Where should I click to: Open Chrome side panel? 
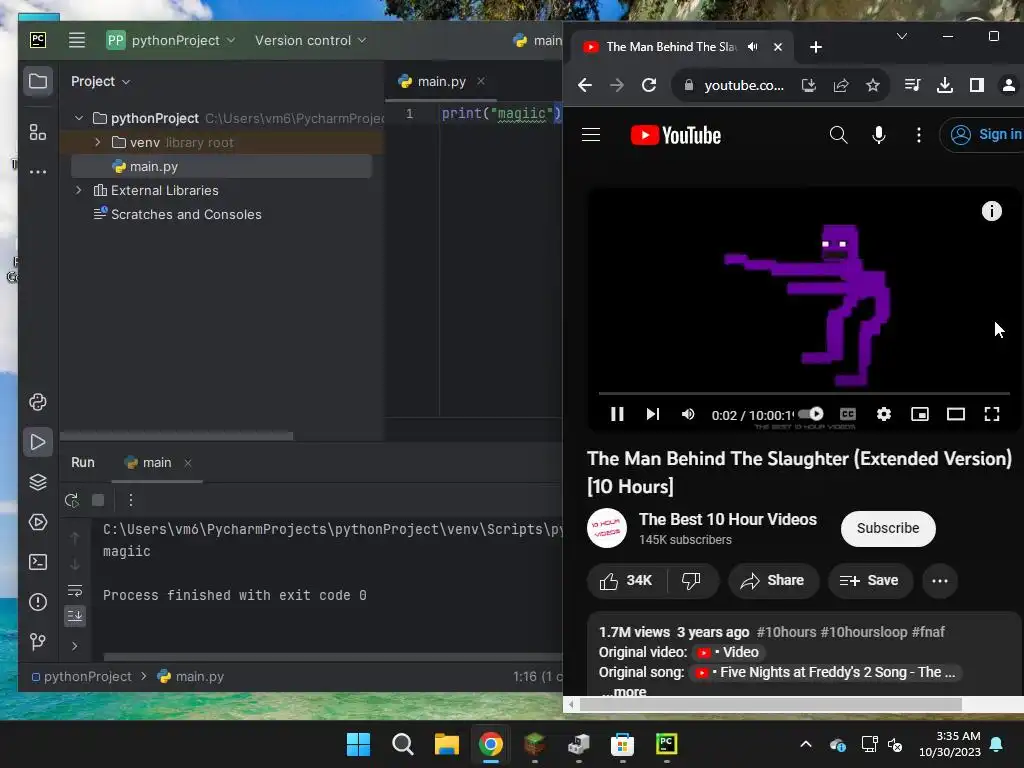(x=977, y=85)
